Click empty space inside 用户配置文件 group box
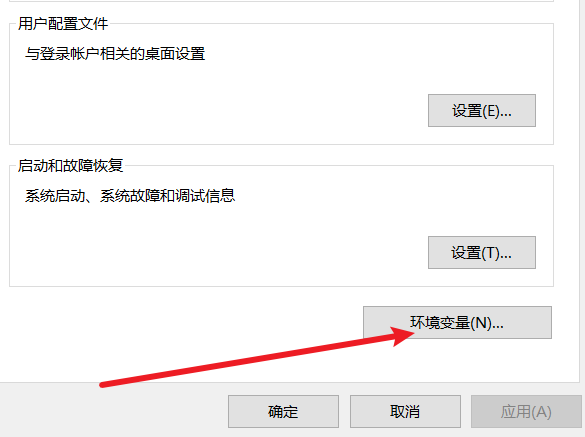This screenshot has width=585, height=437. (224, 101)
